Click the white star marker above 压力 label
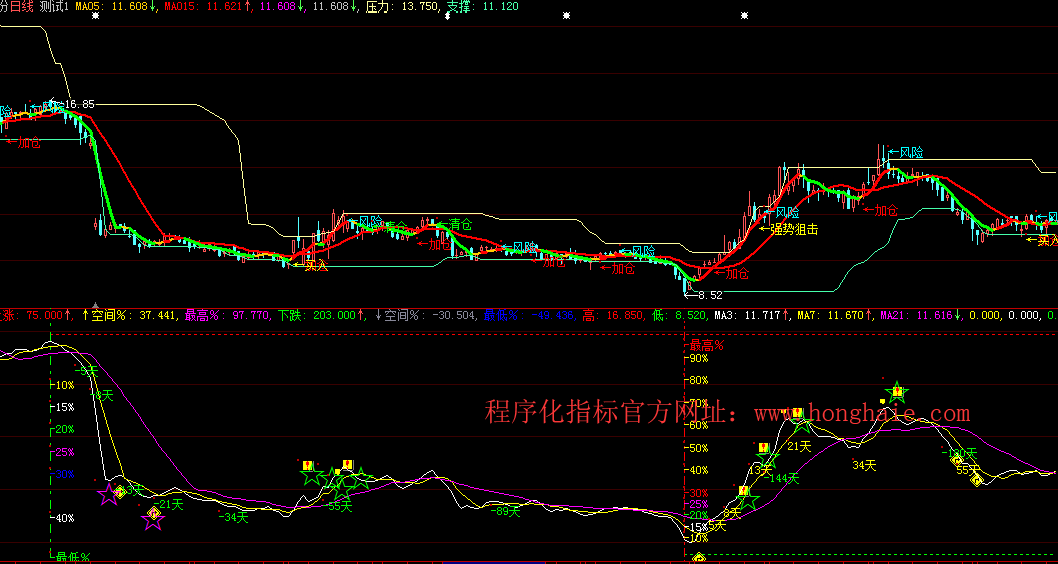This screenshot has height=564, width=1058. [x=447, y=17]
